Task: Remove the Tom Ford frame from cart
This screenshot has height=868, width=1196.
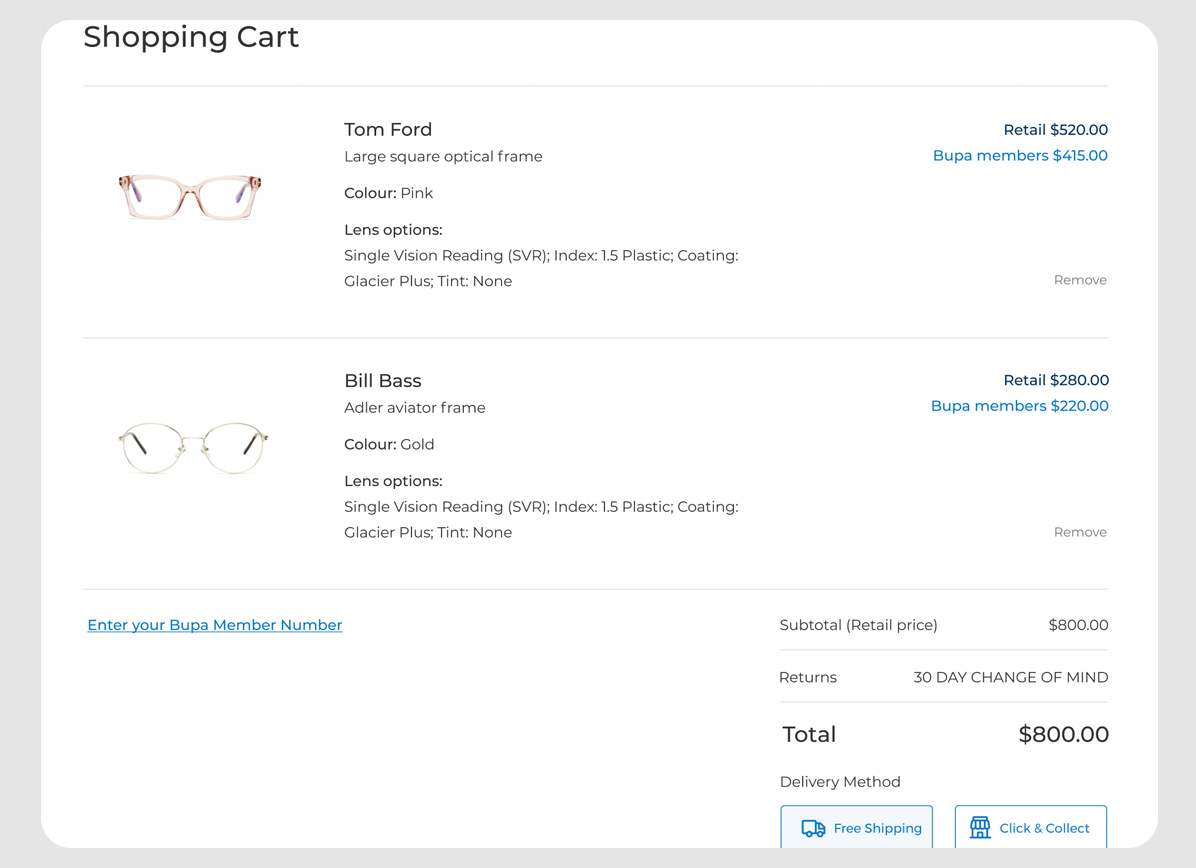Action: coord(1080,280)
